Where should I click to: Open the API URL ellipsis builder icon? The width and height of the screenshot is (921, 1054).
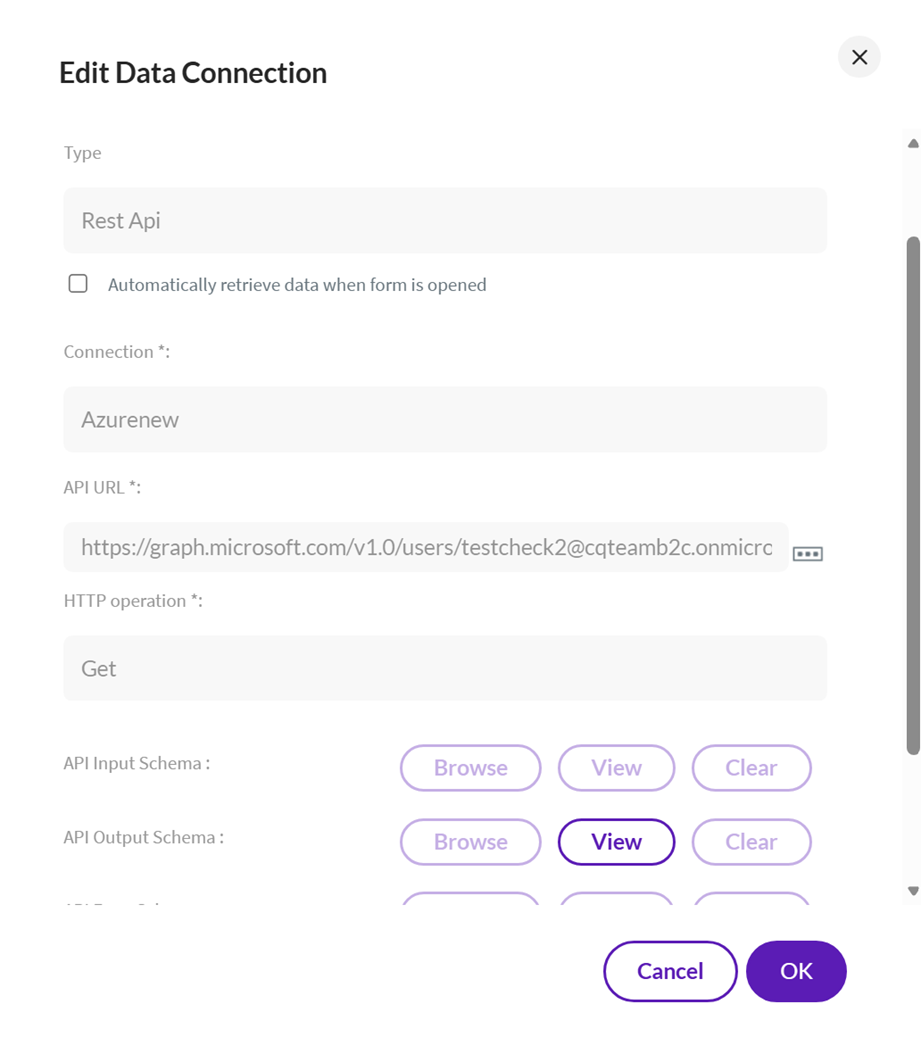807,553
